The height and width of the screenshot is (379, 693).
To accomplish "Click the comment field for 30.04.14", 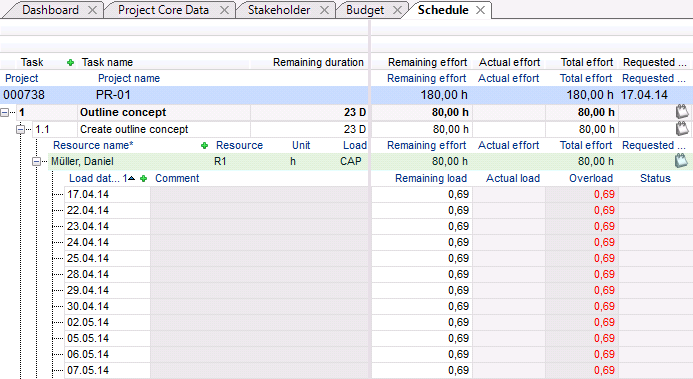I will tap(259, 306).
